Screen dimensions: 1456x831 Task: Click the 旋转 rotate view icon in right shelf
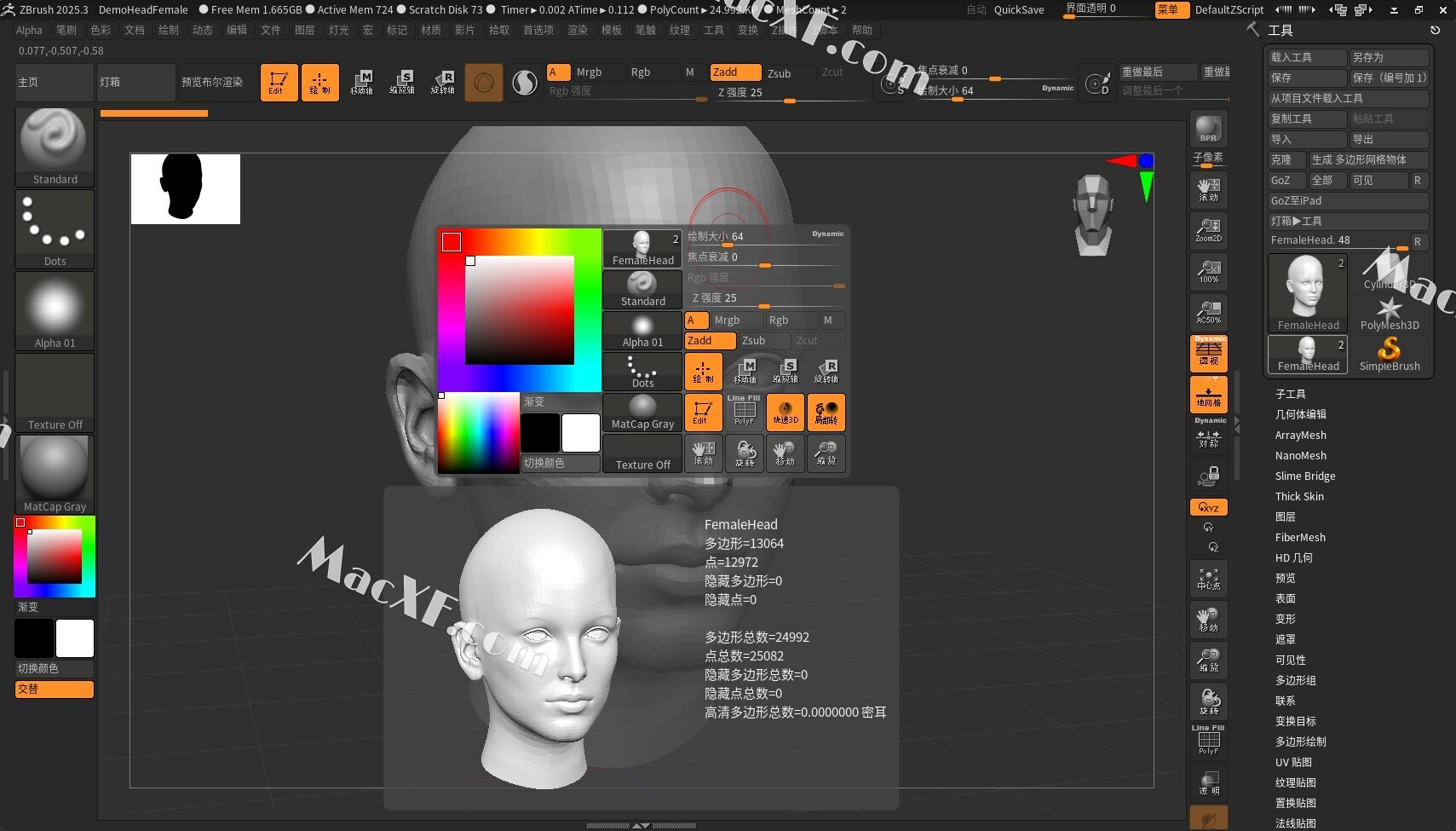1208,701
